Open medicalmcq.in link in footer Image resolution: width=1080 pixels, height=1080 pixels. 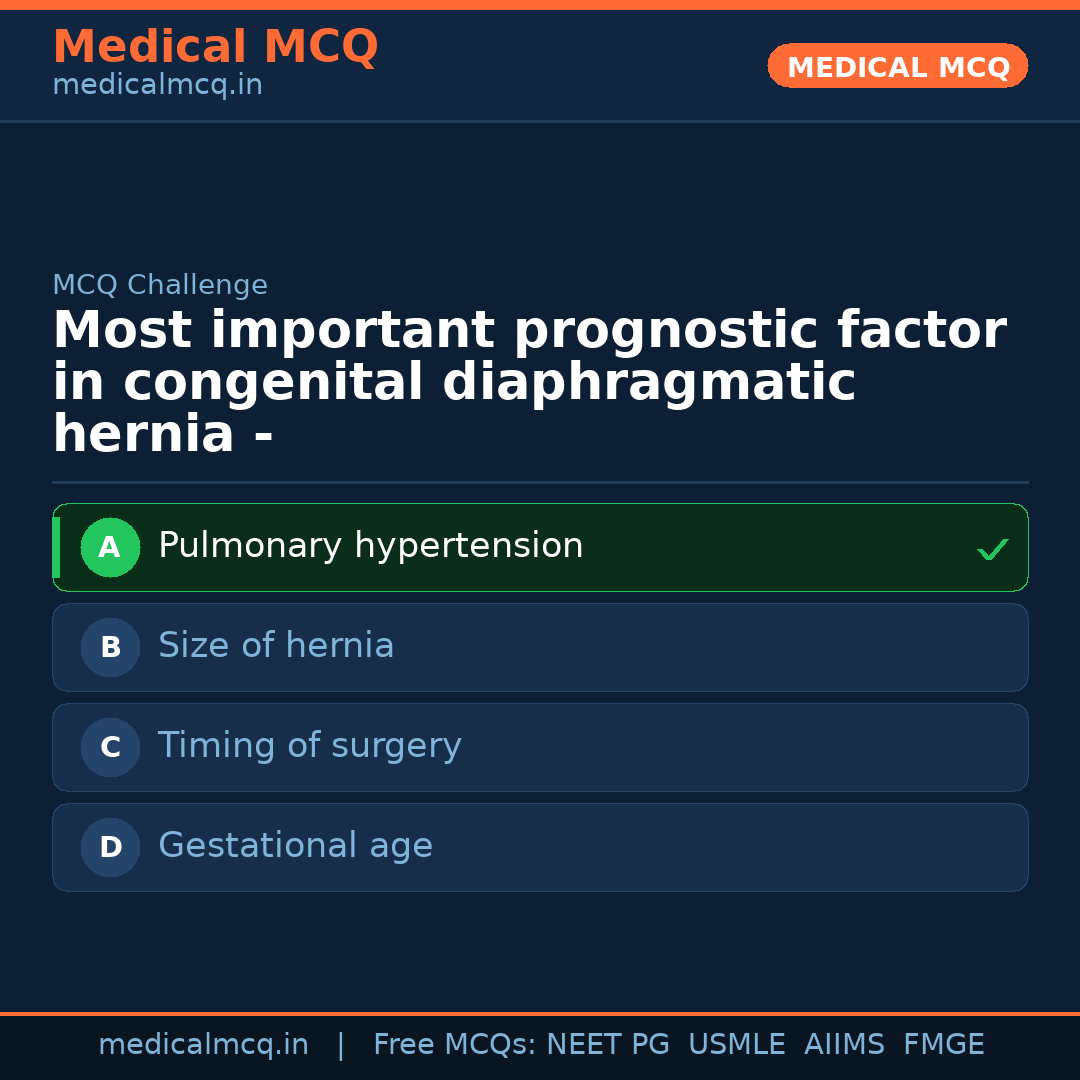pyautogui.click(x=203, y=1045)
